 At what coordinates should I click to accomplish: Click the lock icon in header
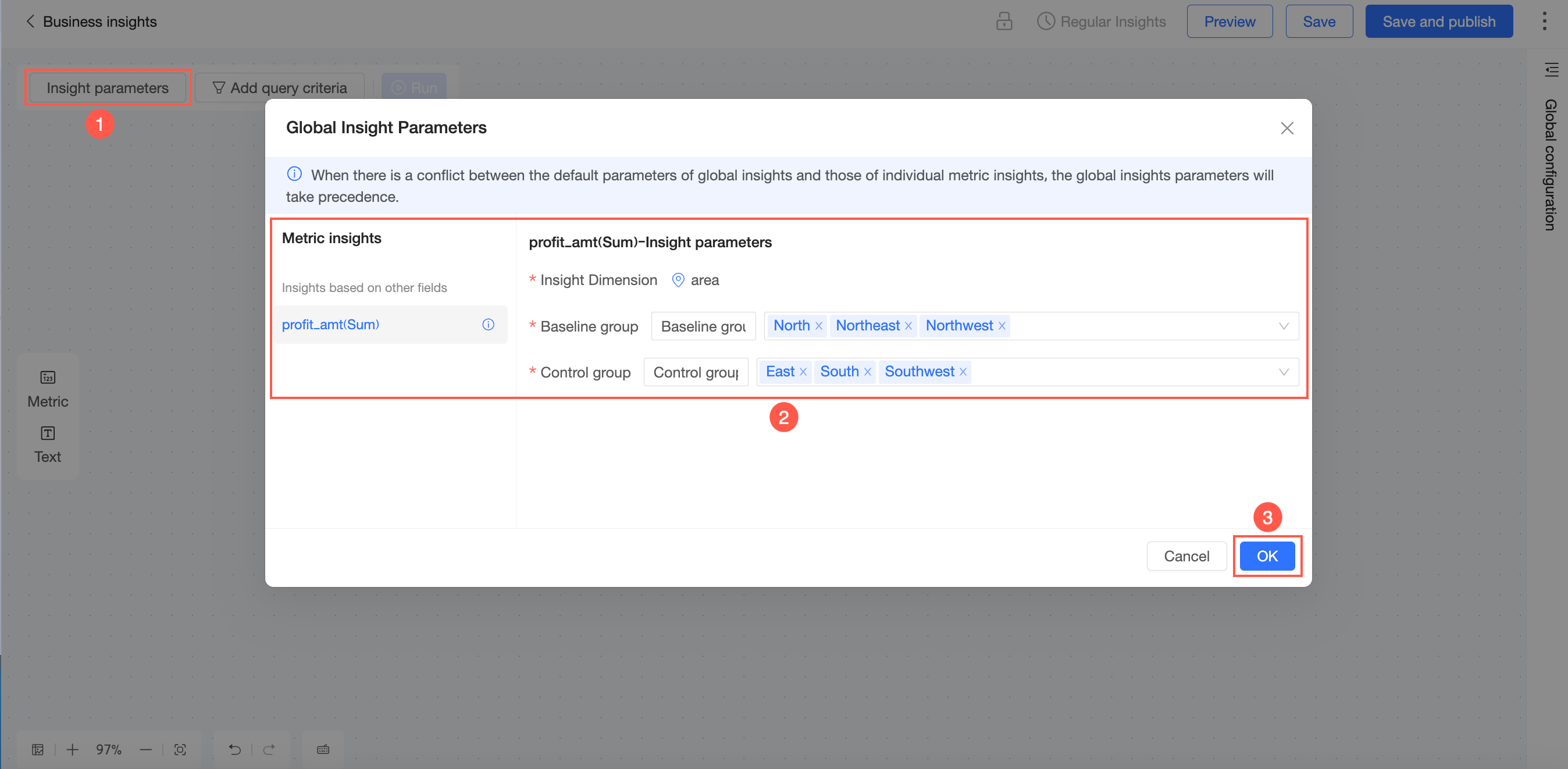(1004, 22)
